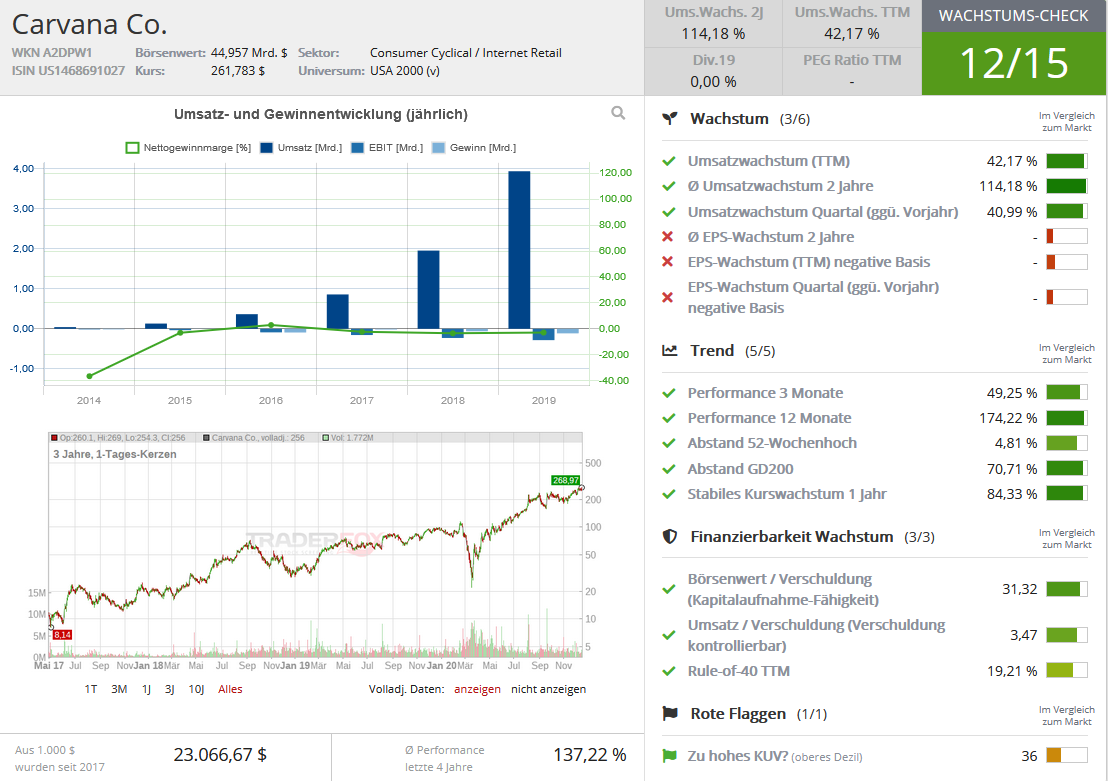Click the green checkmark beside Umsatzwachstum (TTM)
Image resolution: width=1108 pixels, height=781 pixels.
668,161
